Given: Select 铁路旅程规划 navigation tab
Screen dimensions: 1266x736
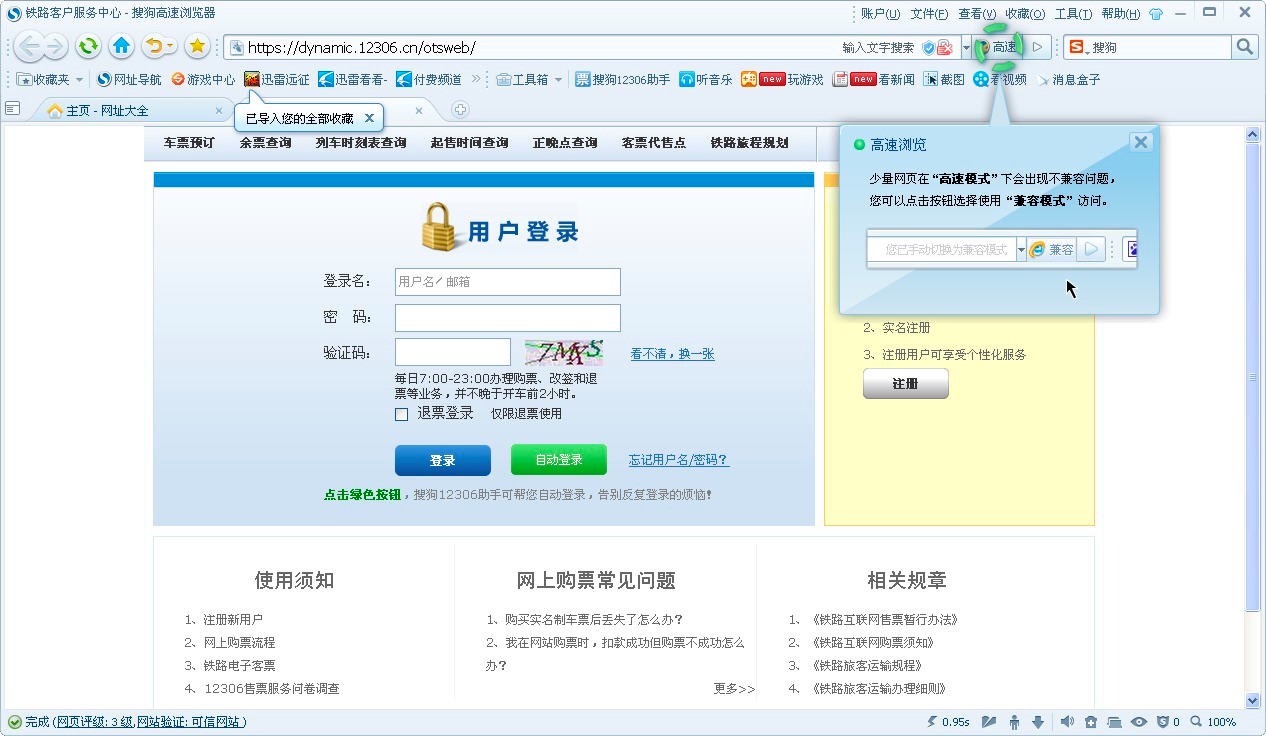Looking at the screenshot, I should (x=749, y=143).
